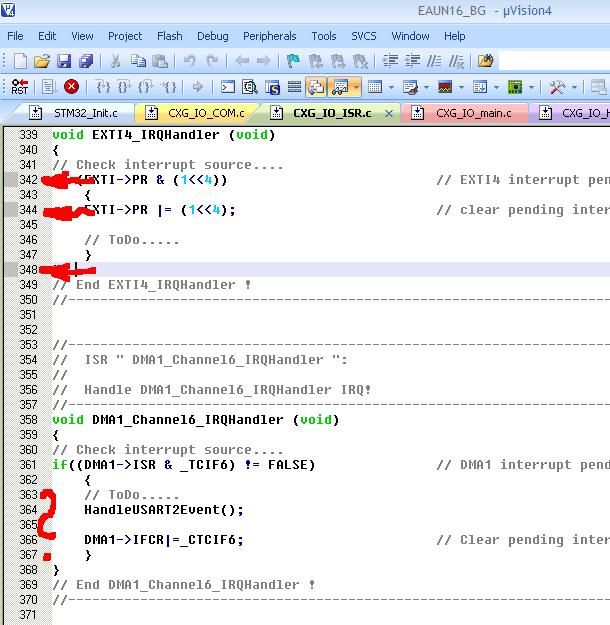The image size is (610, 625).
Task: Go to the previous bookmark icon
Action: 316,61
